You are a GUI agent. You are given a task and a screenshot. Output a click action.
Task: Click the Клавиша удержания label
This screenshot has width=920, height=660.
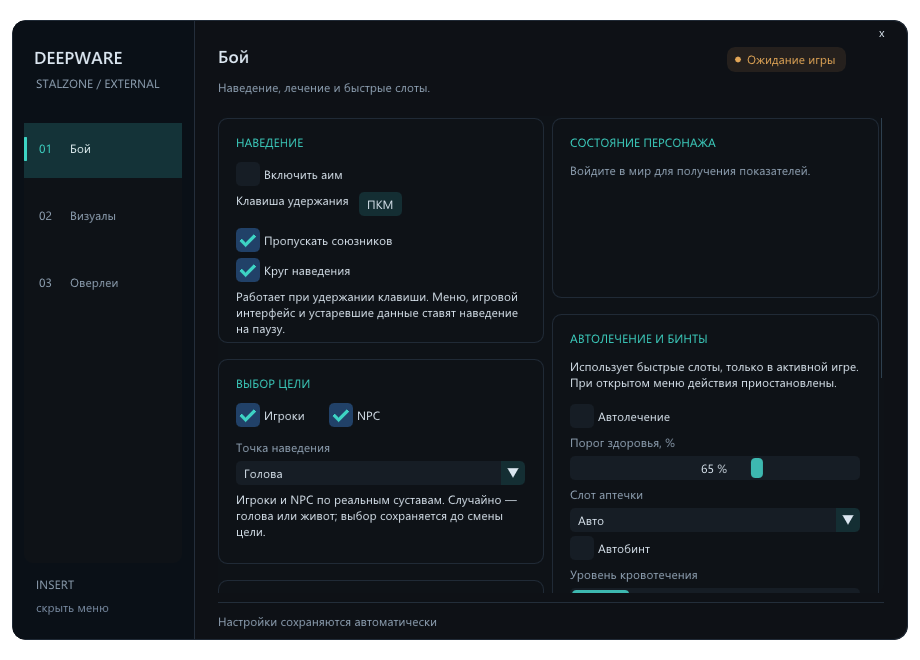coord(292,201)
